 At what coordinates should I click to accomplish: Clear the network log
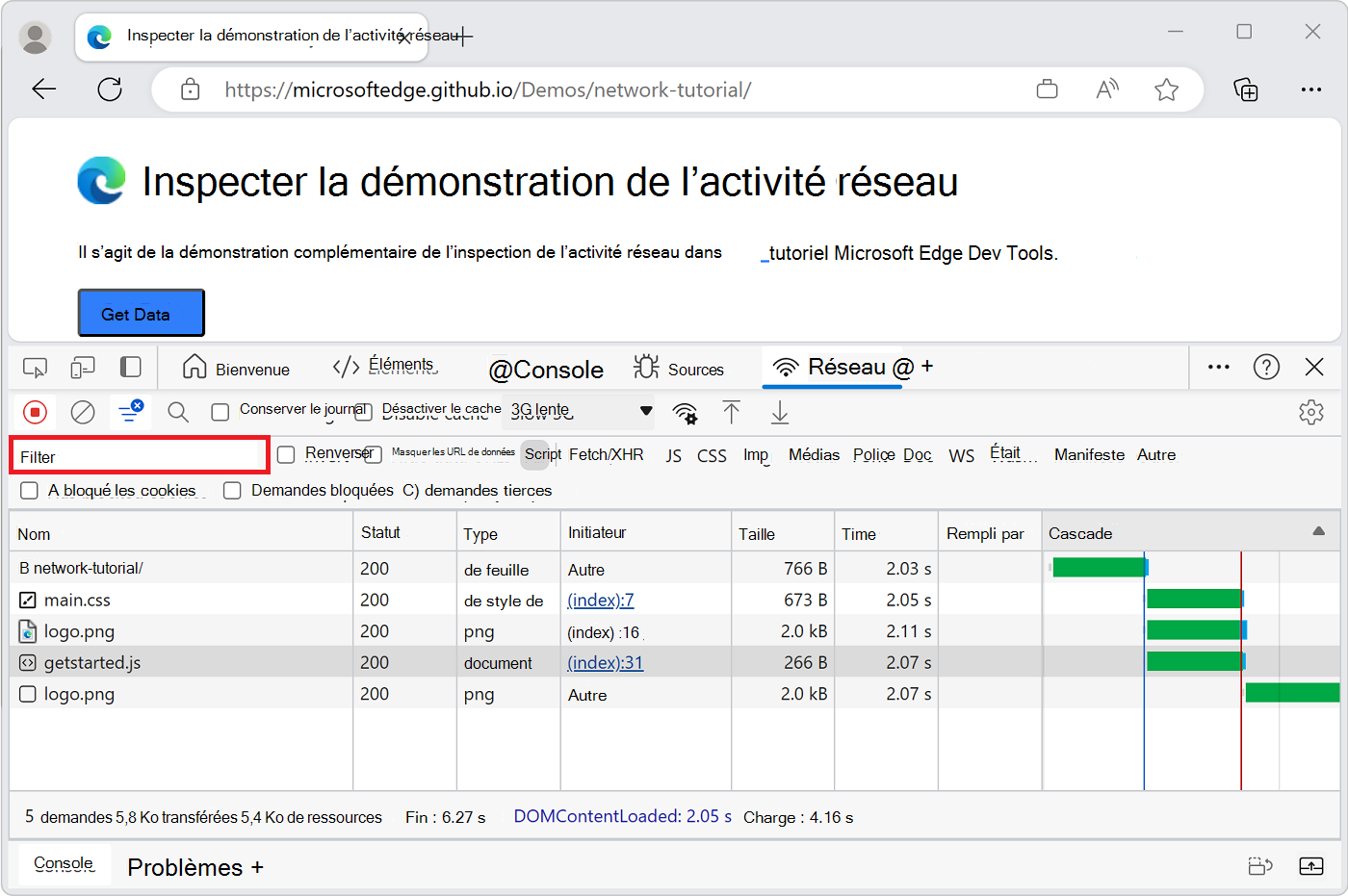click(x=83, y=413)
